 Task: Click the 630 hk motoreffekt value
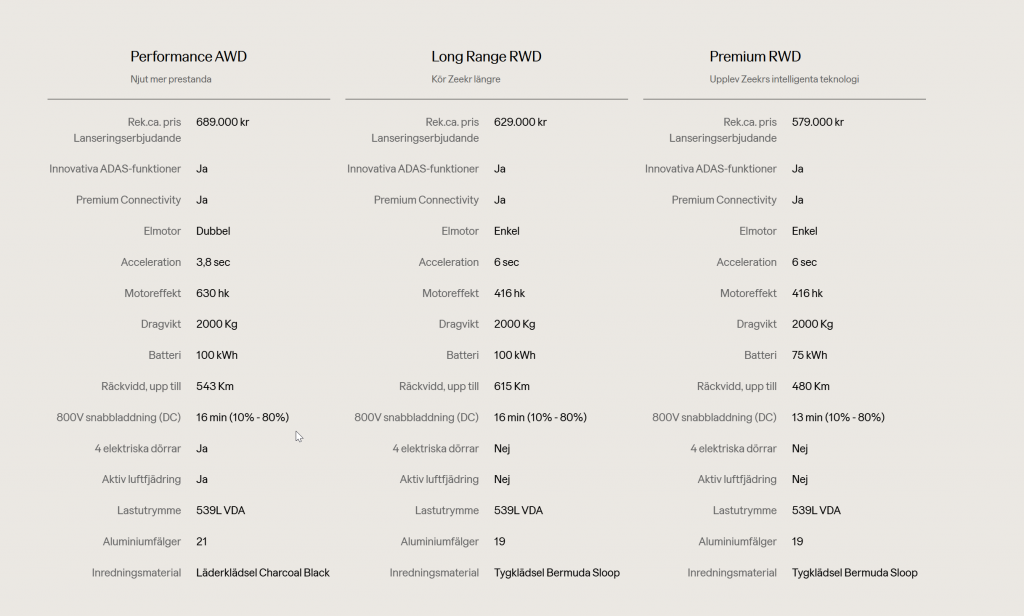[212, 293]
